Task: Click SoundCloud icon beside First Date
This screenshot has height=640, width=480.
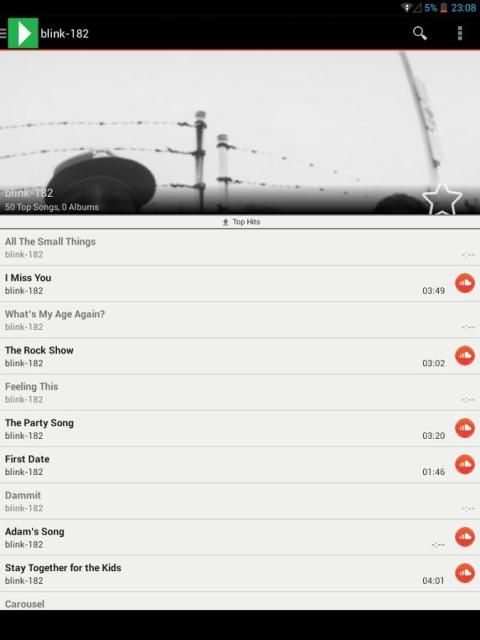Action: tap(465, 464)
